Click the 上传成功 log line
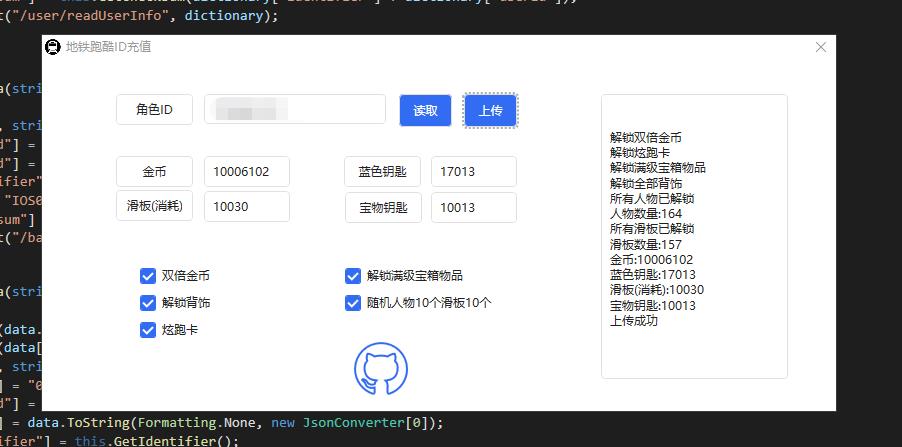This screenshot has height=447, width=902. 634,320
